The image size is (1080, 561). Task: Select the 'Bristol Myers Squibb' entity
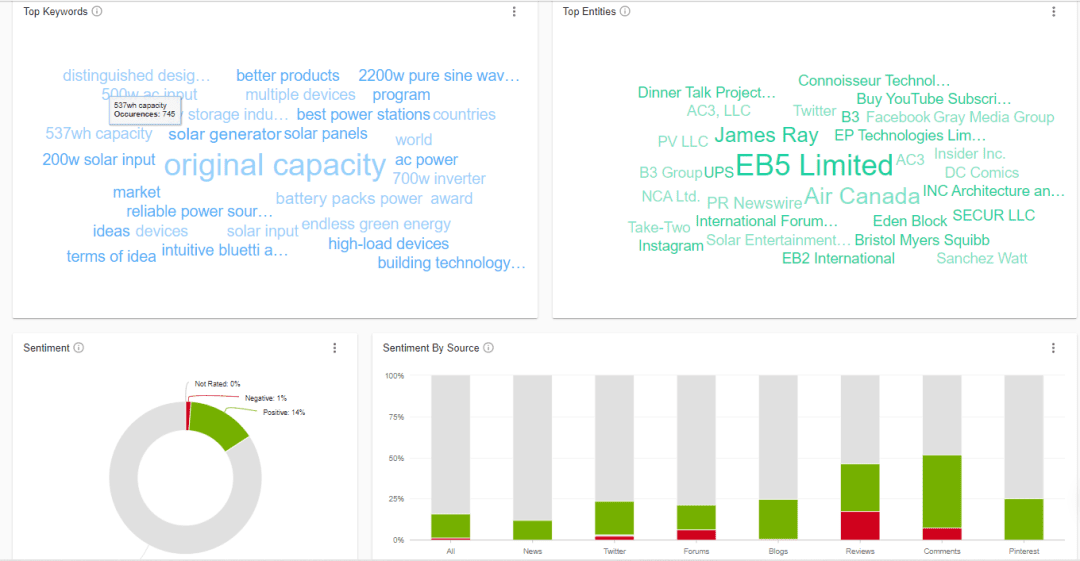[922, 240]
